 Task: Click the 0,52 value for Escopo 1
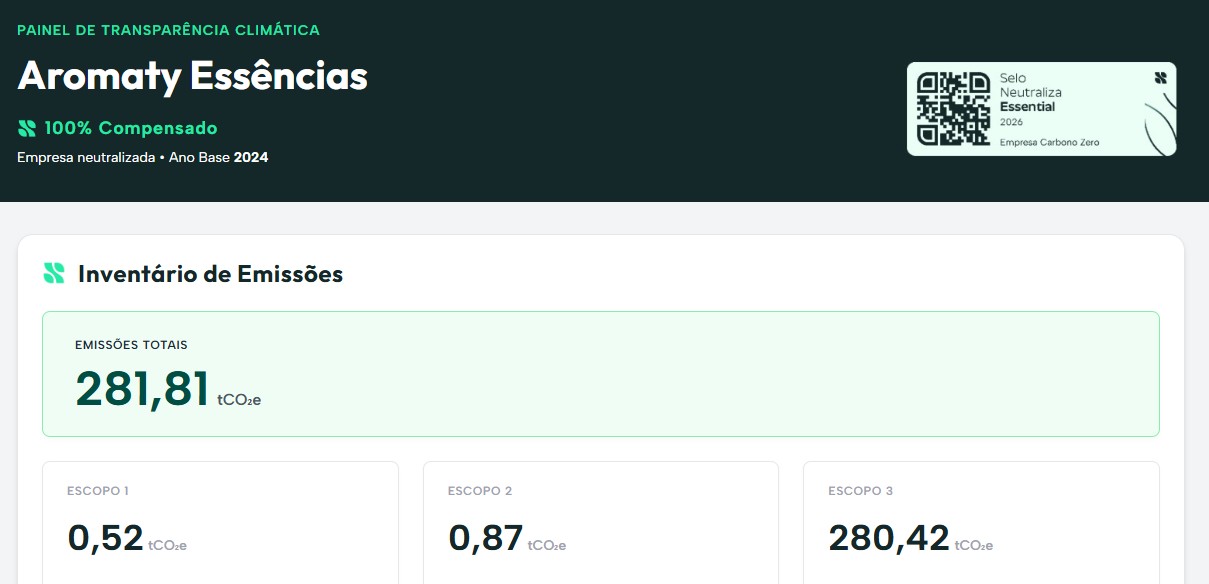pyautogui.click(x=106, y=538)
